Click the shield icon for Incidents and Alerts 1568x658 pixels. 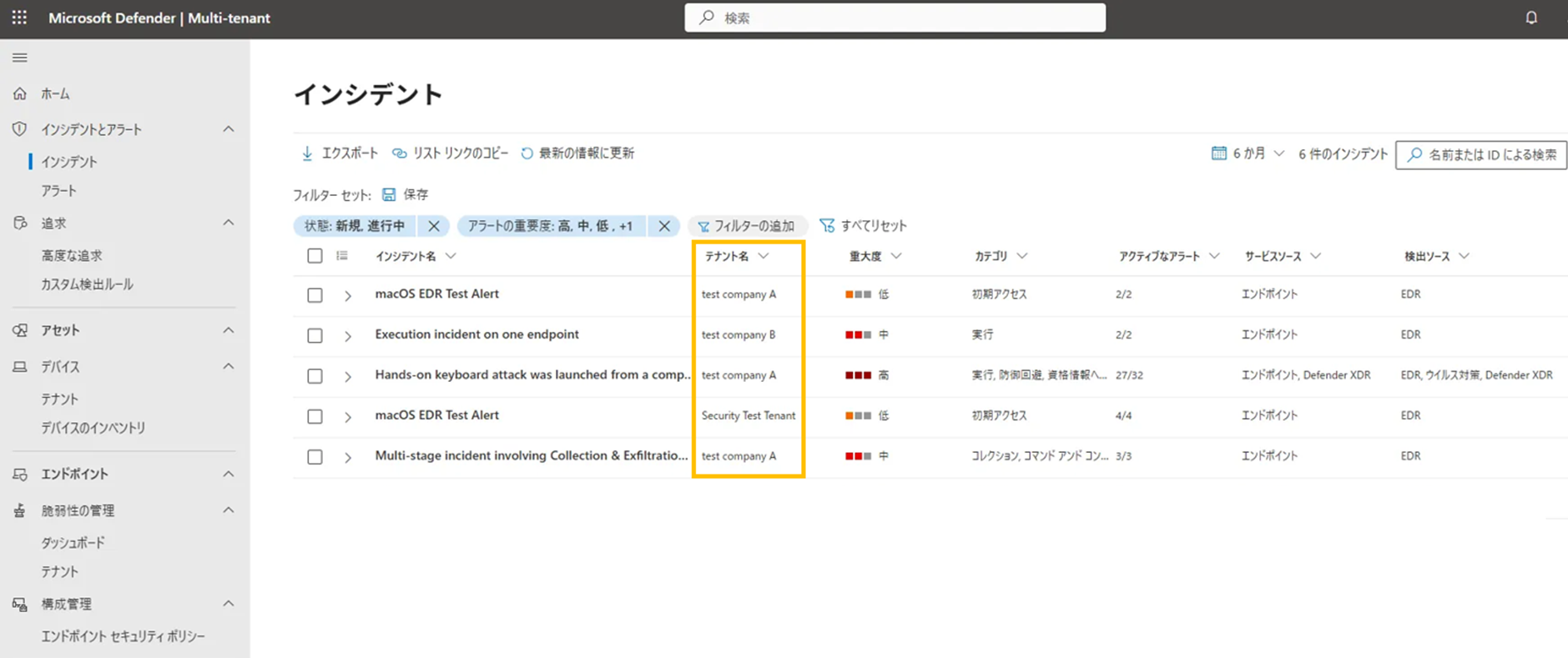19,128
